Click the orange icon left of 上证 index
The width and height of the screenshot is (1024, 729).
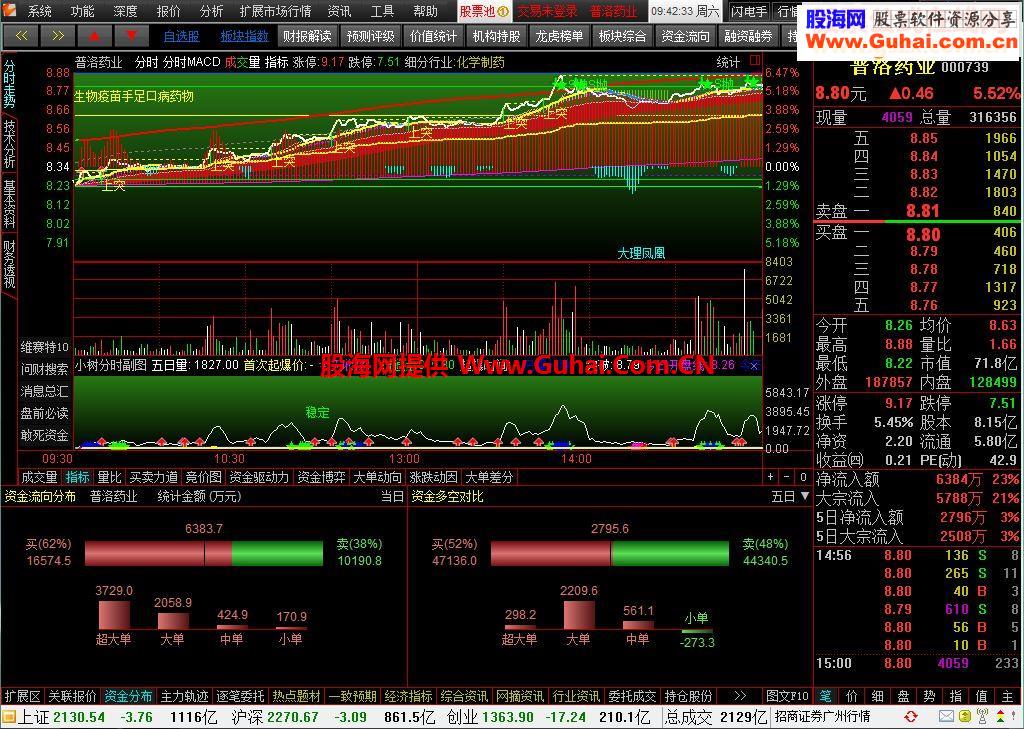click(x=8, y=717)
